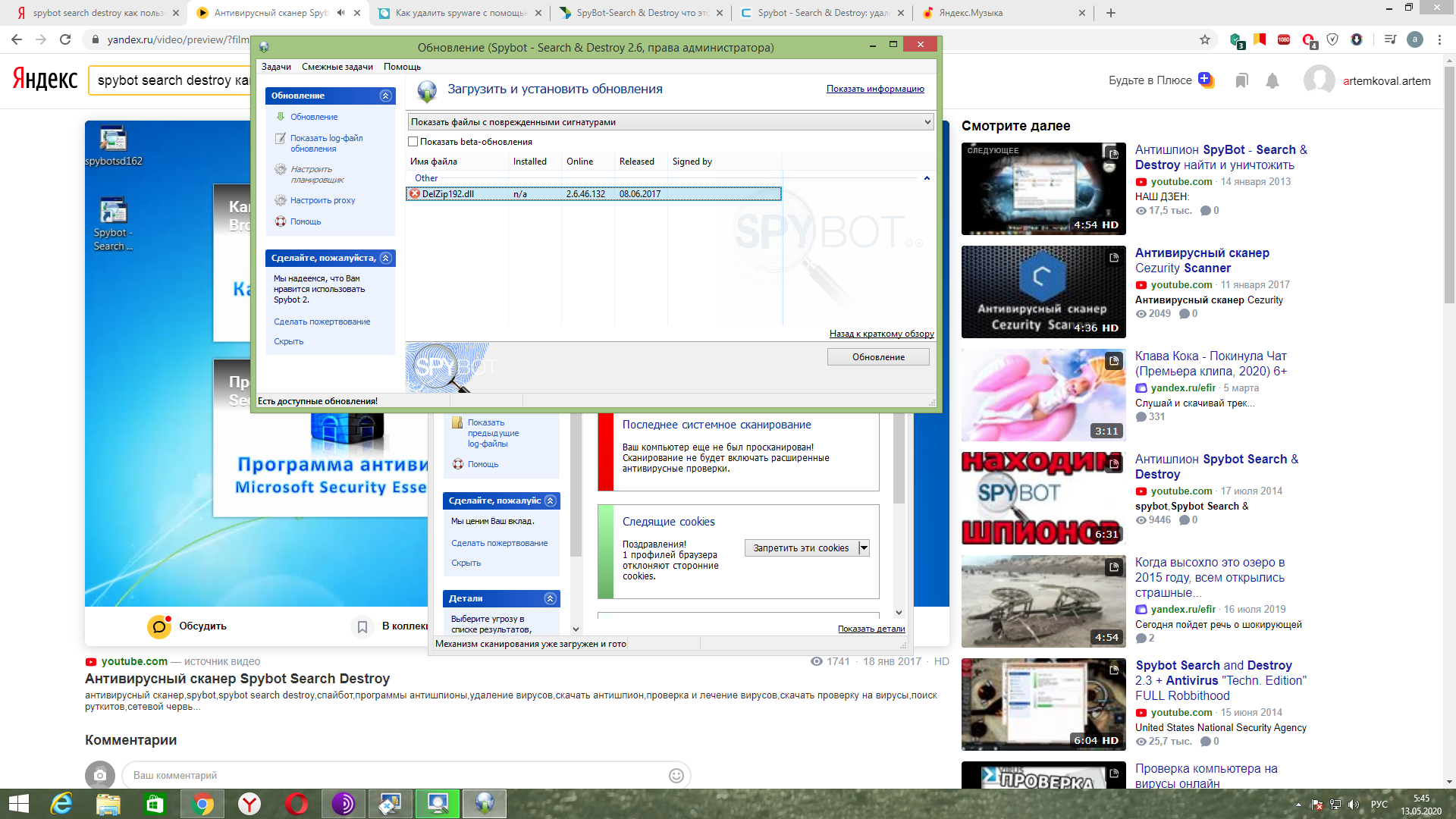
Task: Open Настроить proxy in update window
Action: [322, 200]
